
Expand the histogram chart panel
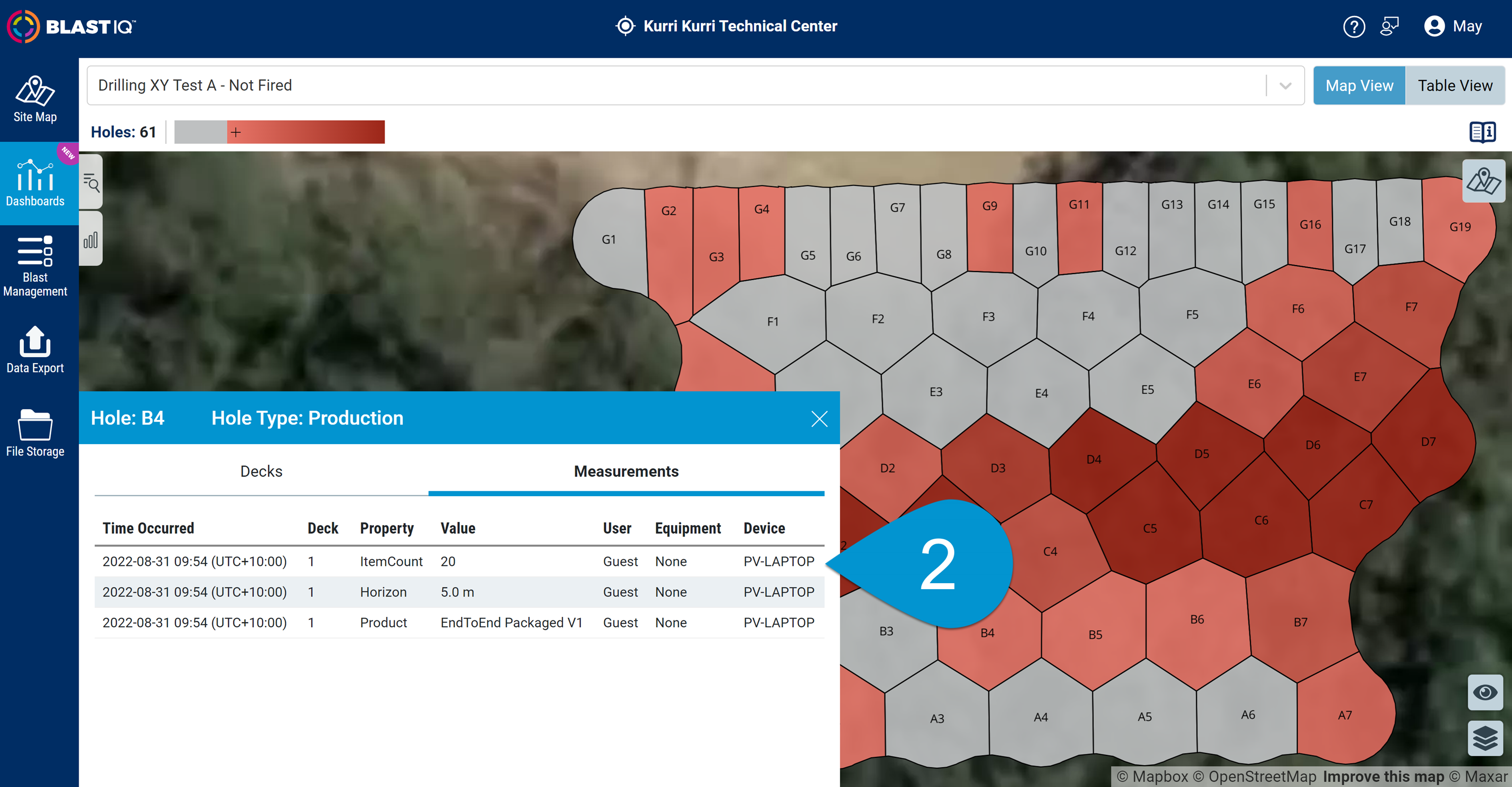point(91,238)
